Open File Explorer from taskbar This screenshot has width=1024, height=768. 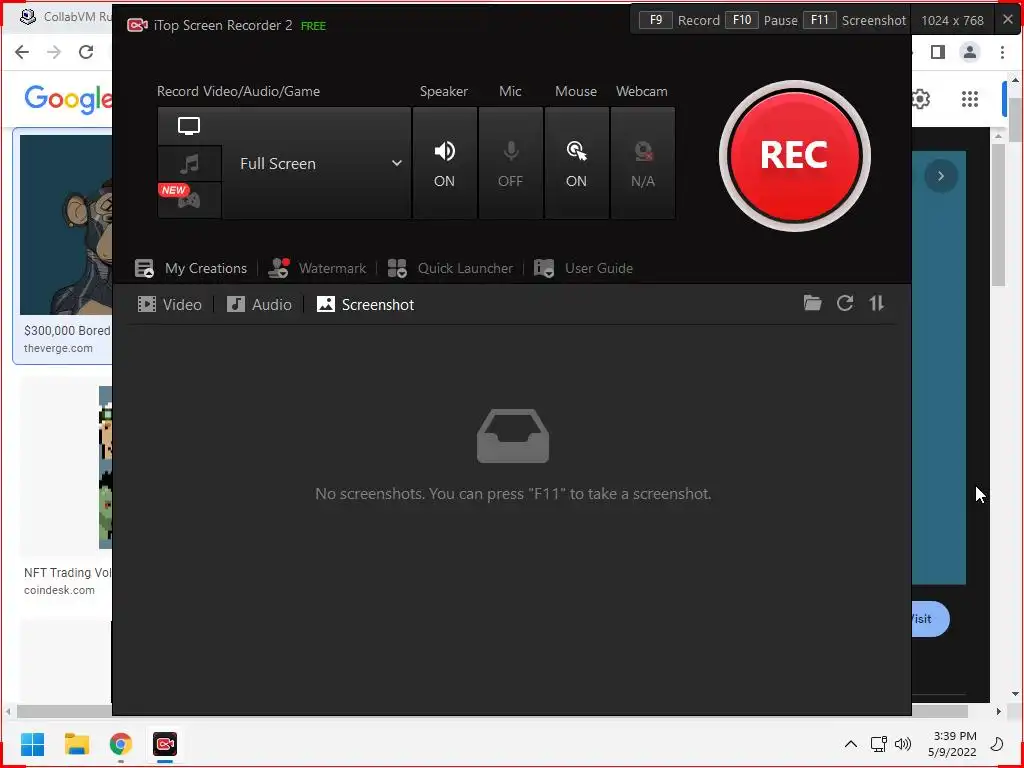click(x=76, y=744)
